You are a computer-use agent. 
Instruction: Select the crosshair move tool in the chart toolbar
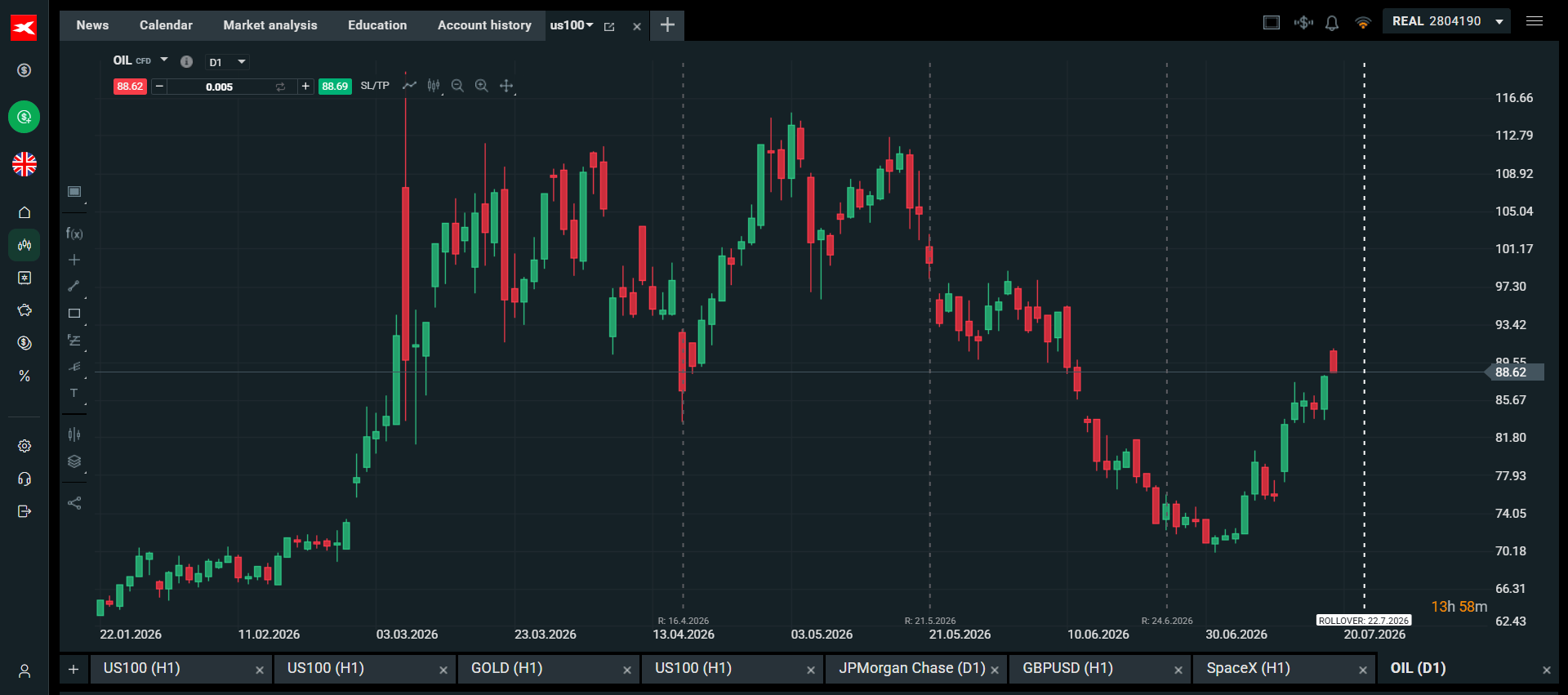pyautogui.click(x=506, y=86)
